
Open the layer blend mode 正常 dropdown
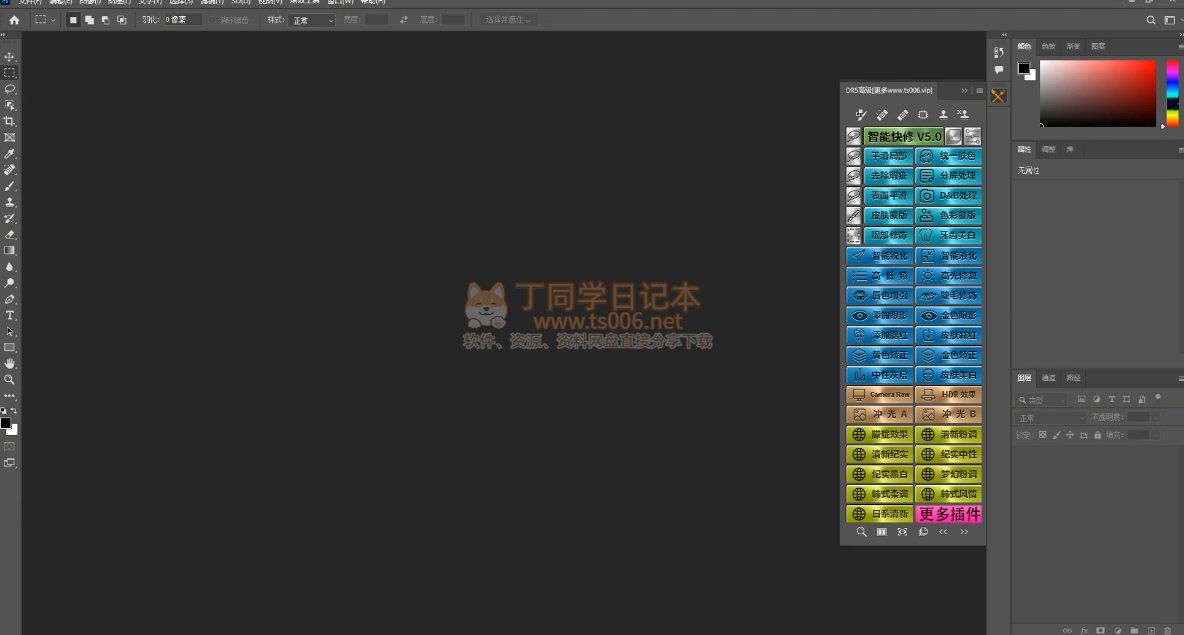click(x=1050, y=417)
